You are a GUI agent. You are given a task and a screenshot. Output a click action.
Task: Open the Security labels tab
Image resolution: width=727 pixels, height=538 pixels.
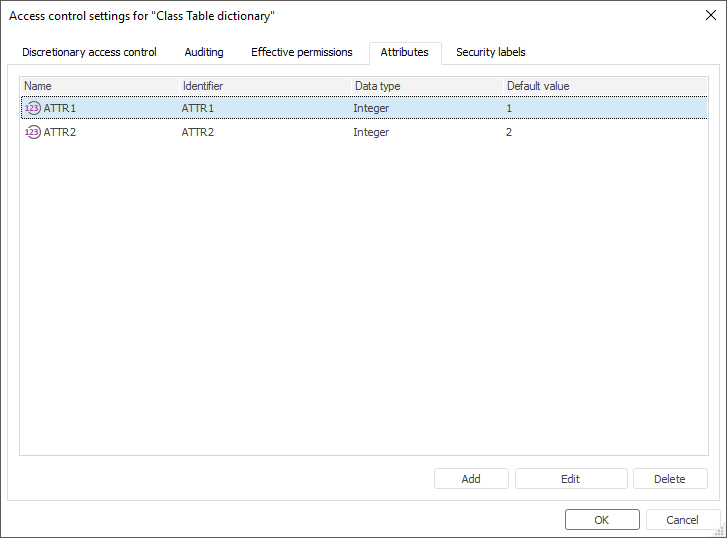[490, 52]
